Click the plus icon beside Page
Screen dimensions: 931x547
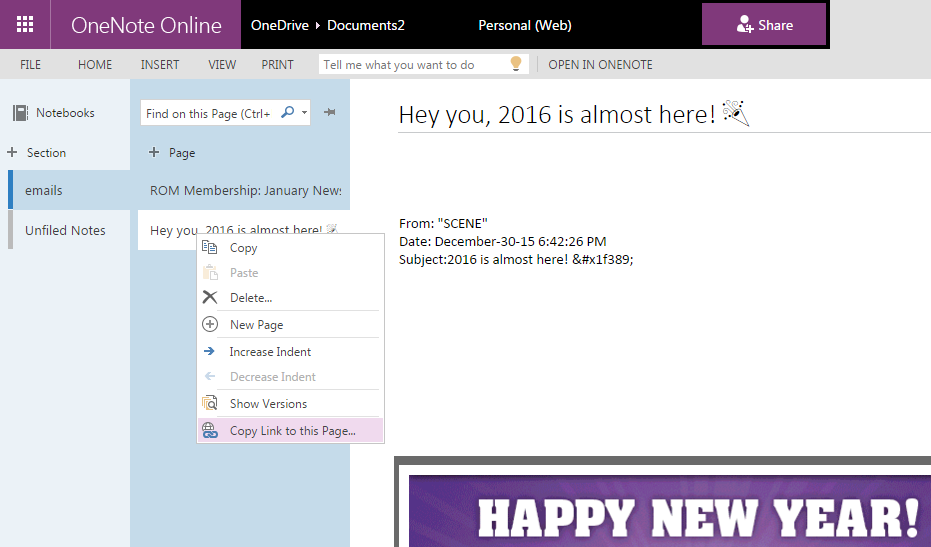154,152
